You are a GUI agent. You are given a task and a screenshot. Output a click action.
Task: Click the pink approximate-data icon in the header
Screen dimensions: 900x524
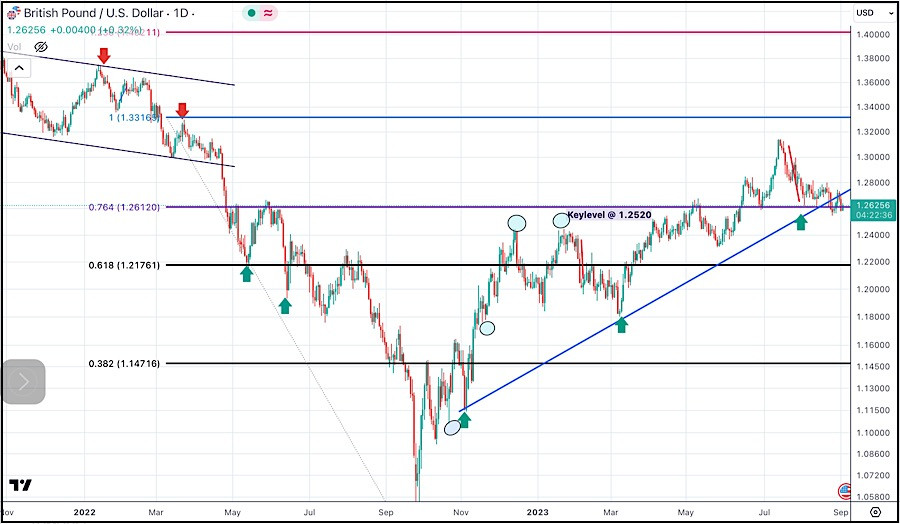[x=268, y=13]
